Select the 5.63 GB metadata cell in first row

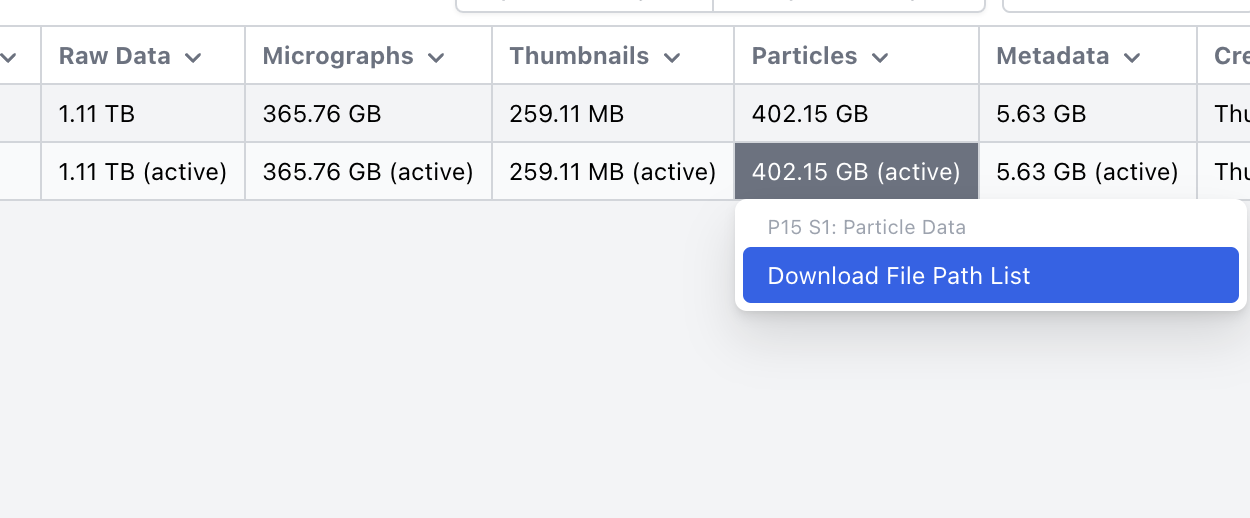tap(1041, 114)
